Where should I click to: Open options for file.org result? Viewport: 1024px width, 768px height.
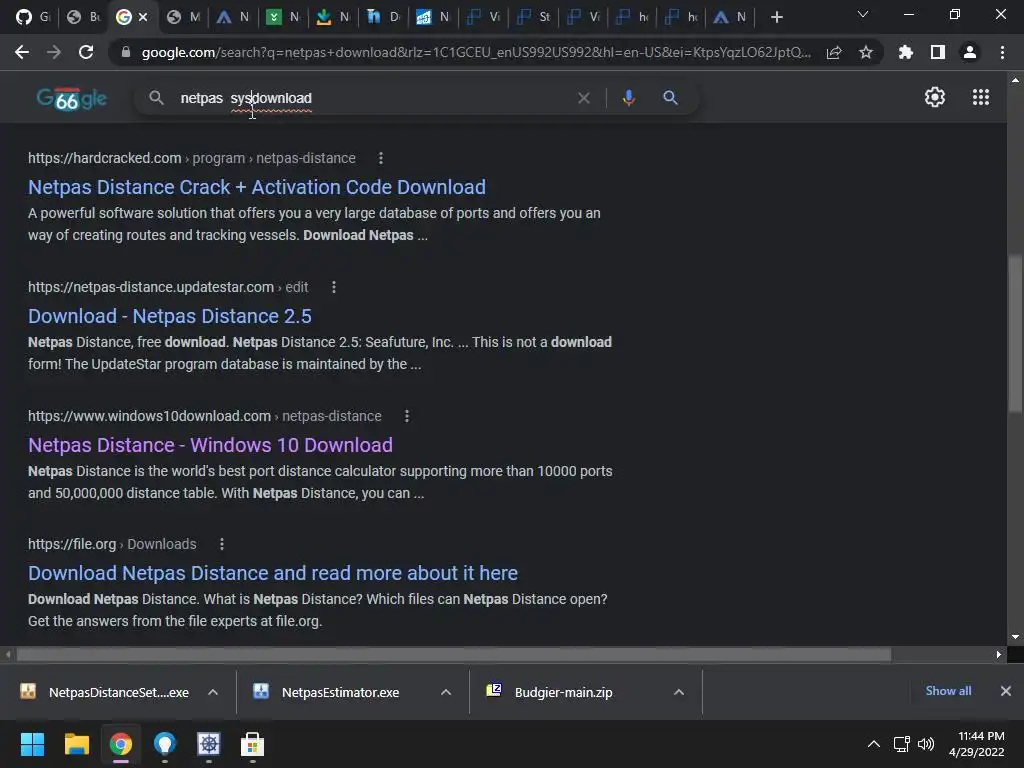pos(222,544)
